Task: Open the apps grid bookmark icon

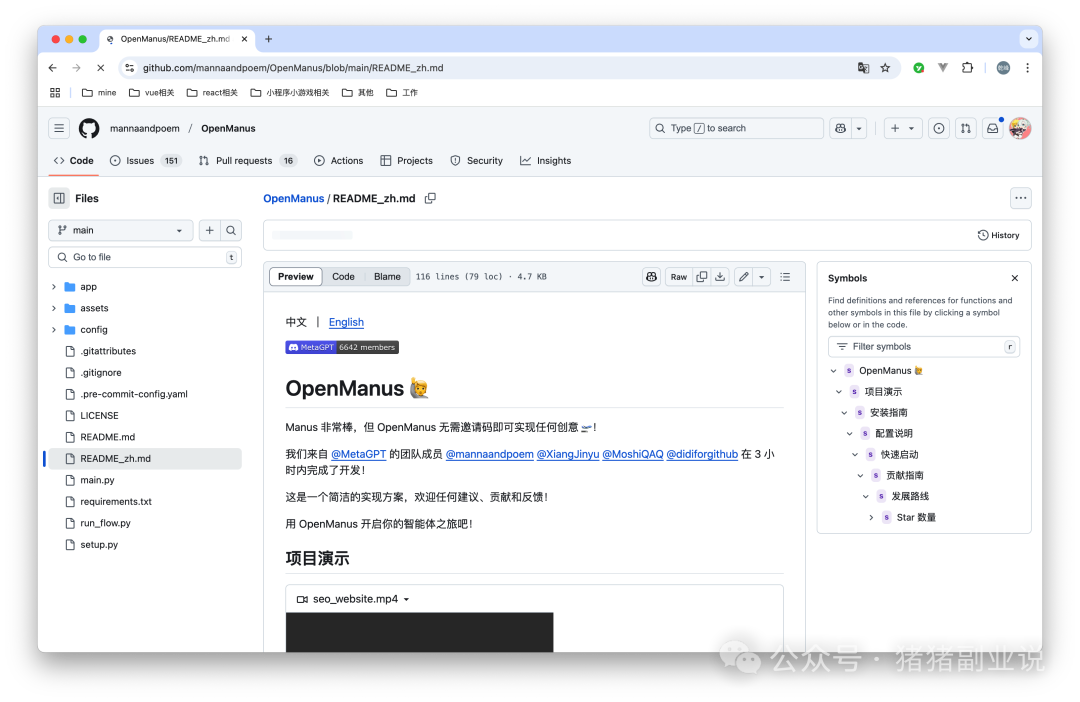Action: (x=55, y=92)
